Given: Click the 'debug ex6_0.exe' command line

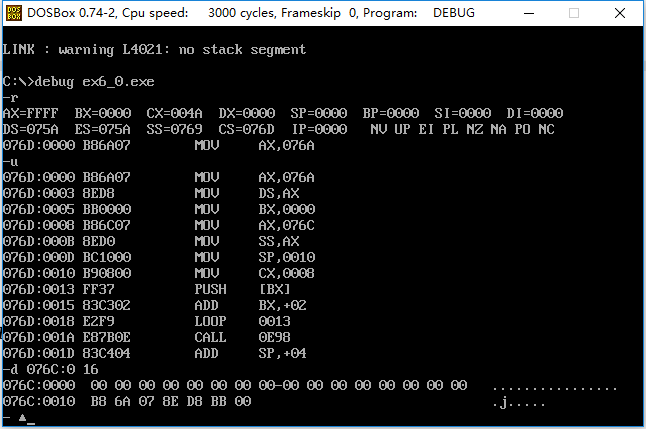Looking at the screenshot, I should tap(78, 82).
